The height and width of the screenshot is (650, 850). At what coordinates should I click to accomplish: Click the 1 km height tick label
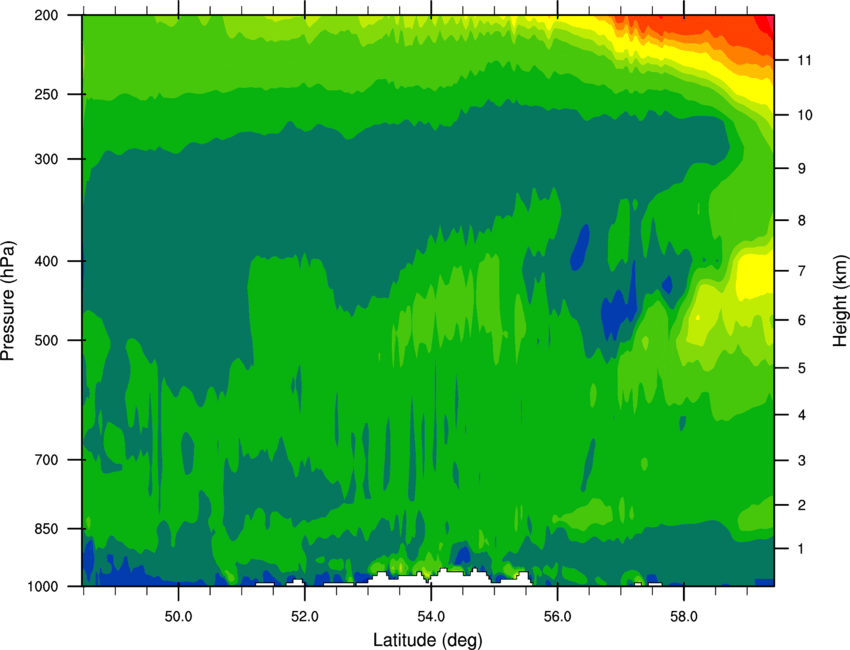click(801, 549)
